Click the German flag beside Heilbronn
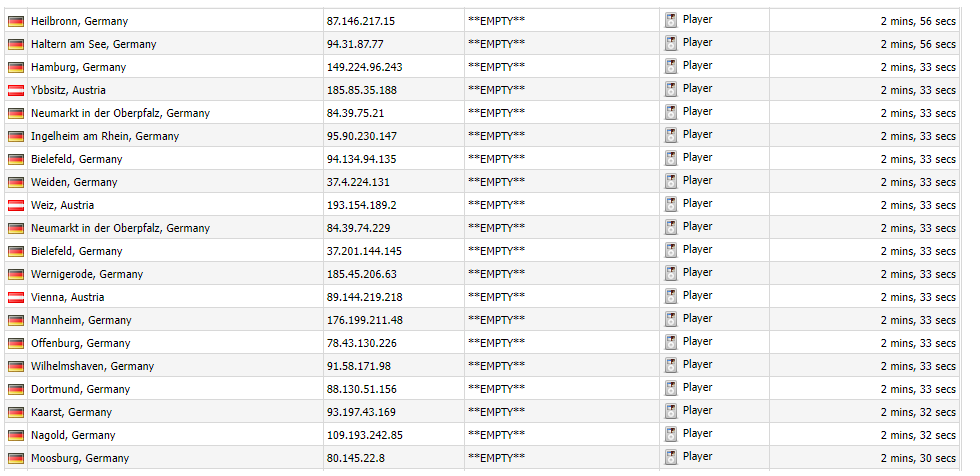This screenshot has height=476, width=980. [x=16, y=21]
